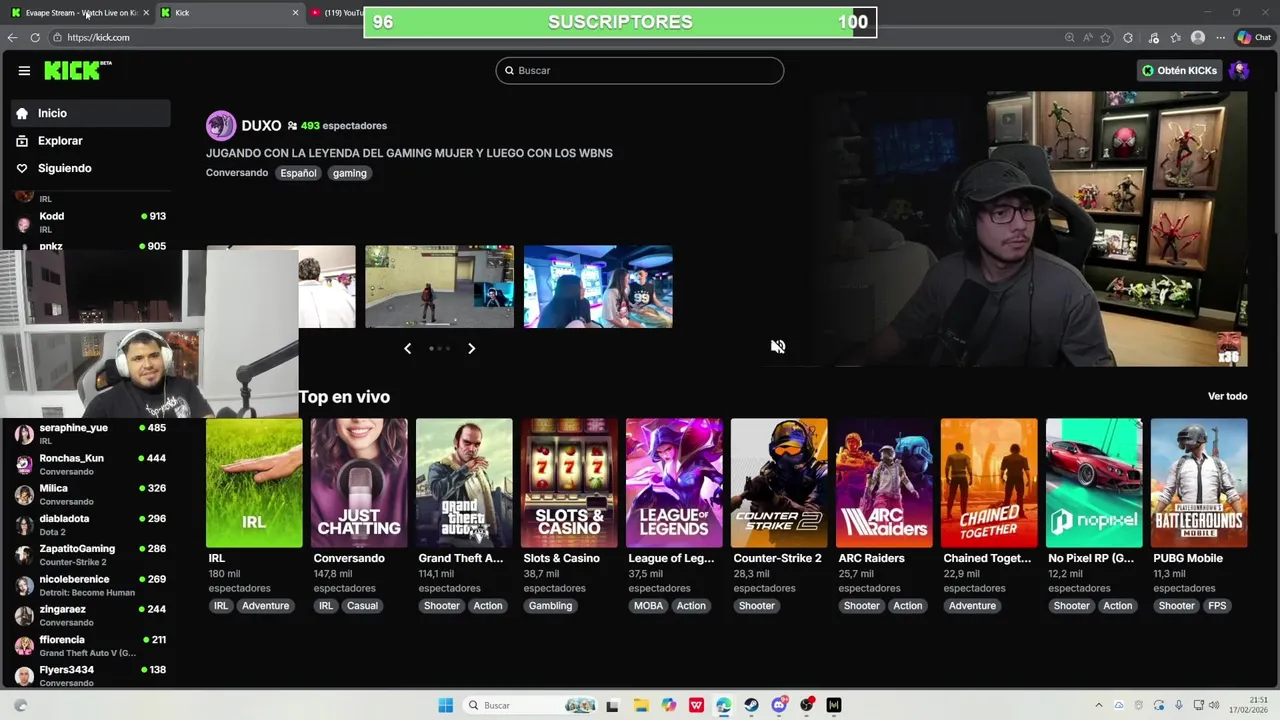Open the DUXO channel name link

(x=261, y=125)
